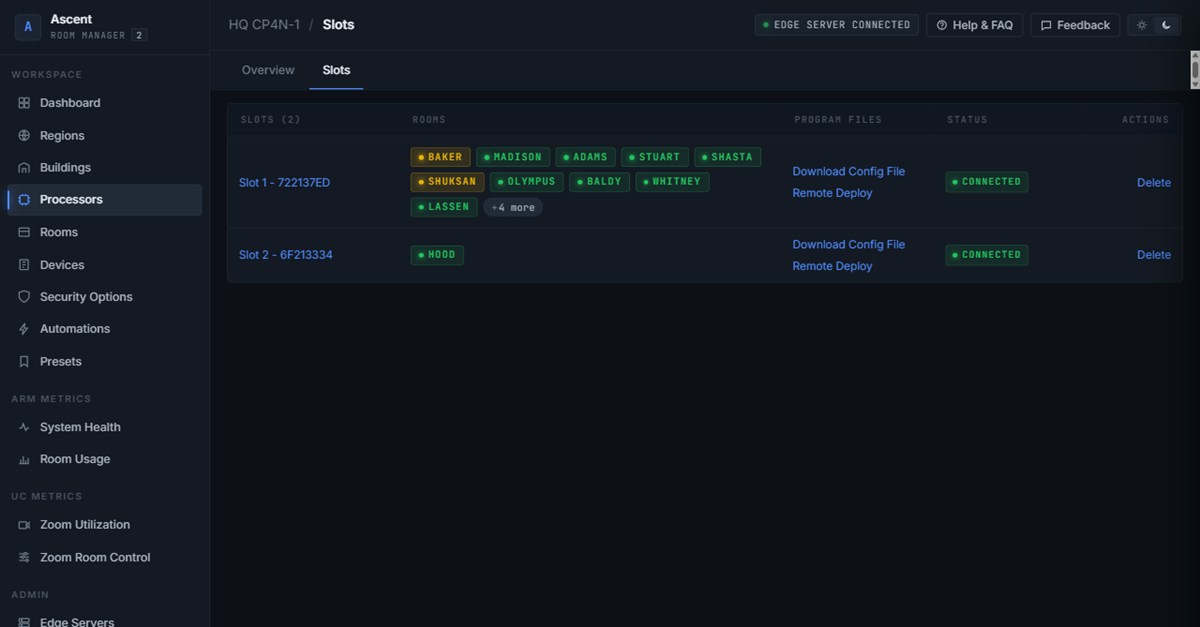Open Zoom Utilization camera item

104,524
